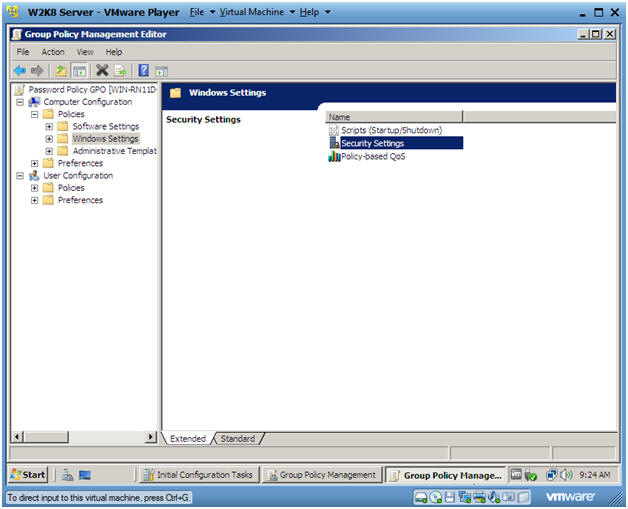Image resolution: width=628 pixels, height=509 pixels.
Task: Toggle the Show/Hide Action Pane icon
Action: point(161,71)
